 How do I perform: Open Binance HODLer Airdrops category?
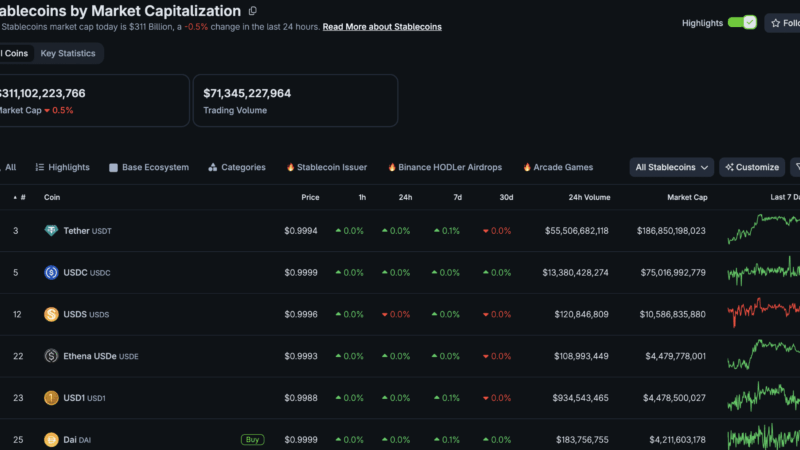coord(445,167)
